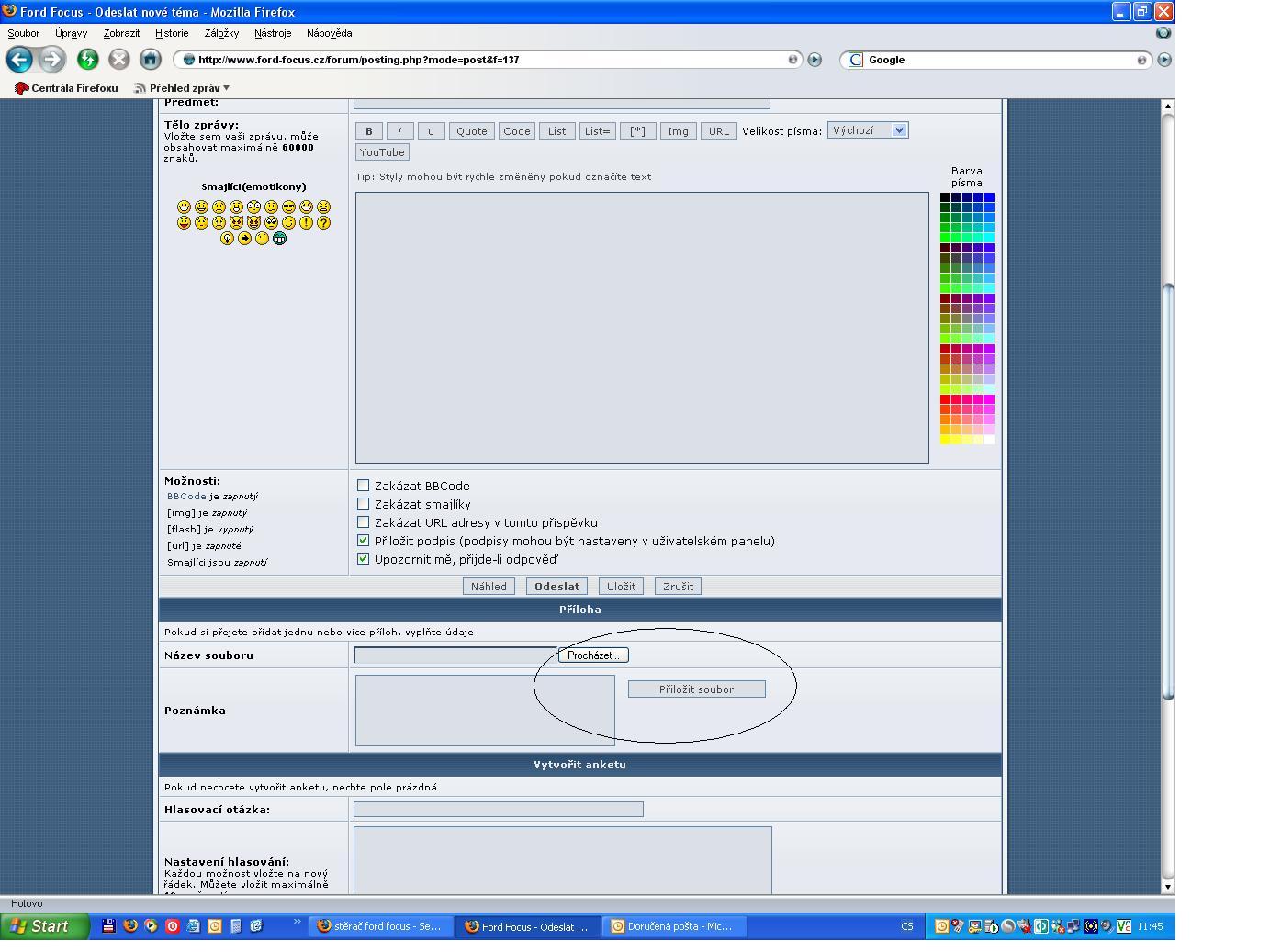Click the browser Back arrow button
Image resolution: width=1270 pixels, height=952 pixels.
pyautogui.click(x=19, y=60)
